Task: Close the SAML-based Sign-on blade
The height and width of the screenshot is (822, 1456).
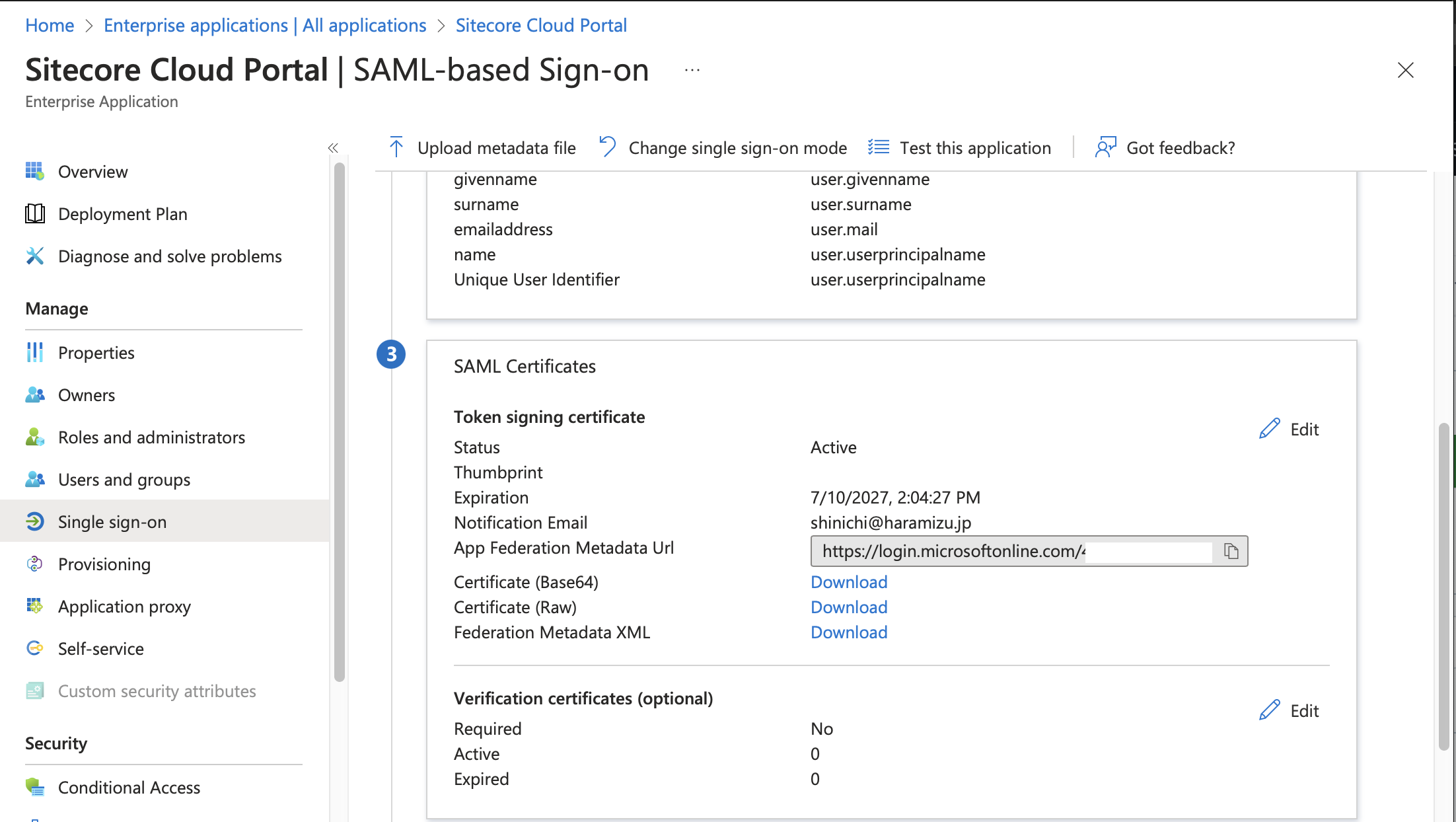Action: (x=1405, y=70)
